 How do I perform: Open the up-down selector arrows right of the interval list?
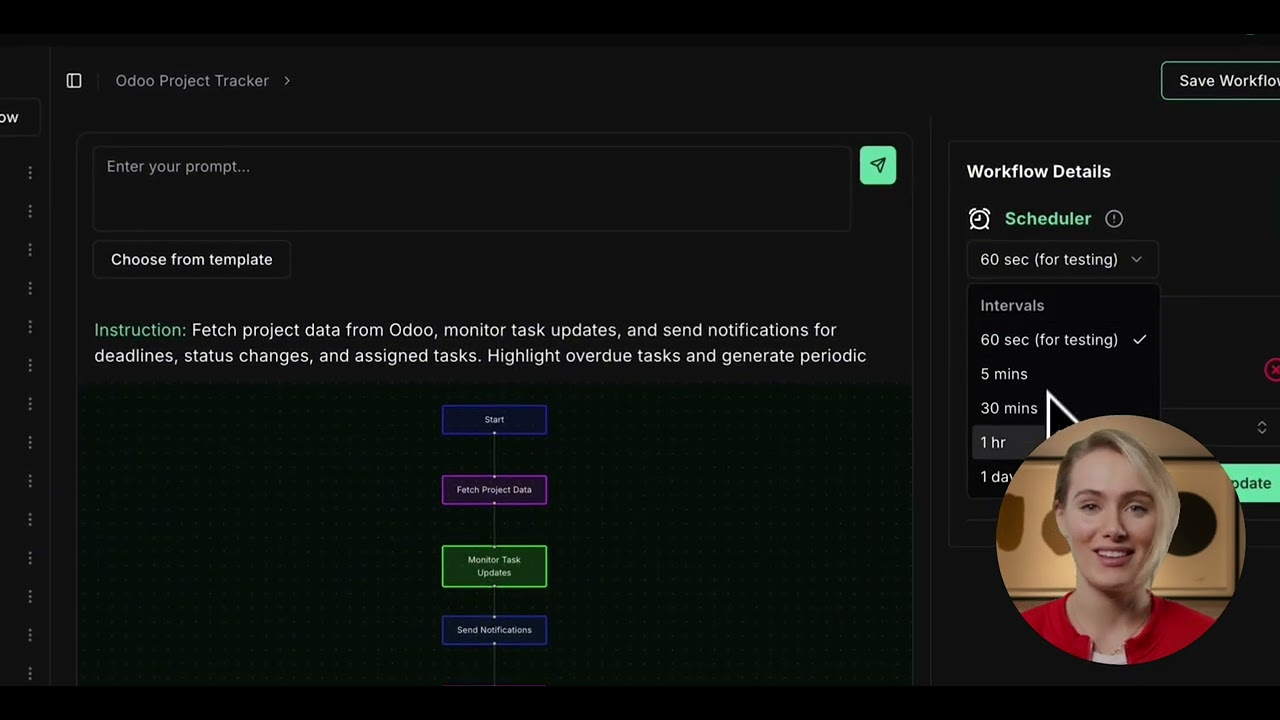(x=1262, y=428)
